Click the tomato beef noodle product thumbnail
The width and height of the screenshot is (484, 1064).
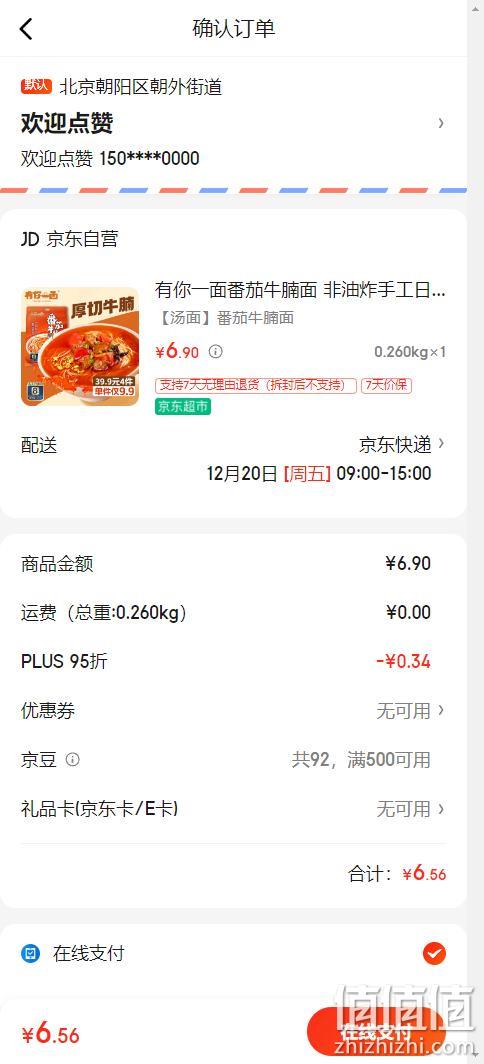coord(80,347)
